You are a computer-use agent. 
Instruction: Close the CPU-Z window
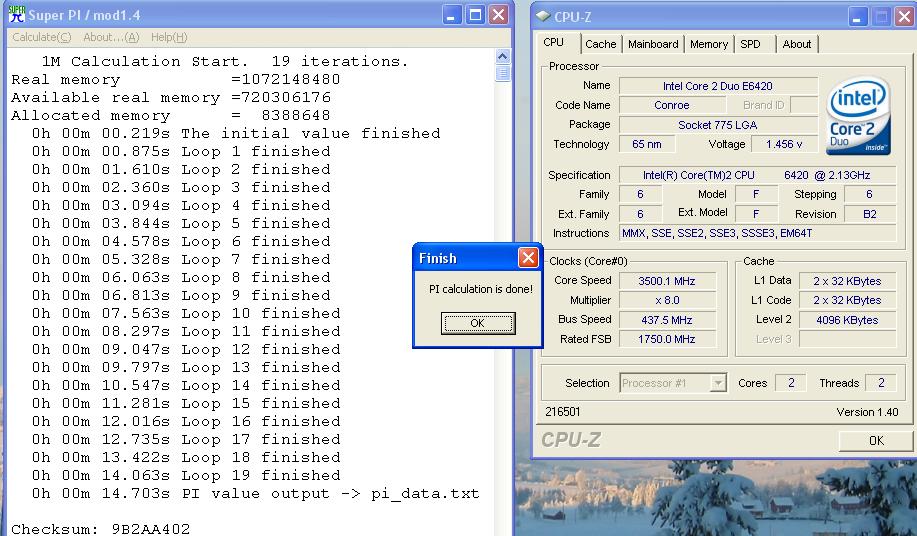click(x=905, y=17)
